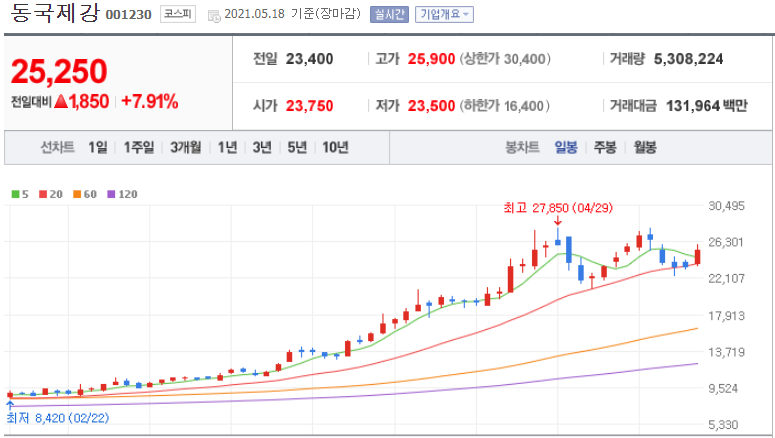Screen dimensions: 775x438
Task: Click the current price 25,250
Action: [59, 72]
